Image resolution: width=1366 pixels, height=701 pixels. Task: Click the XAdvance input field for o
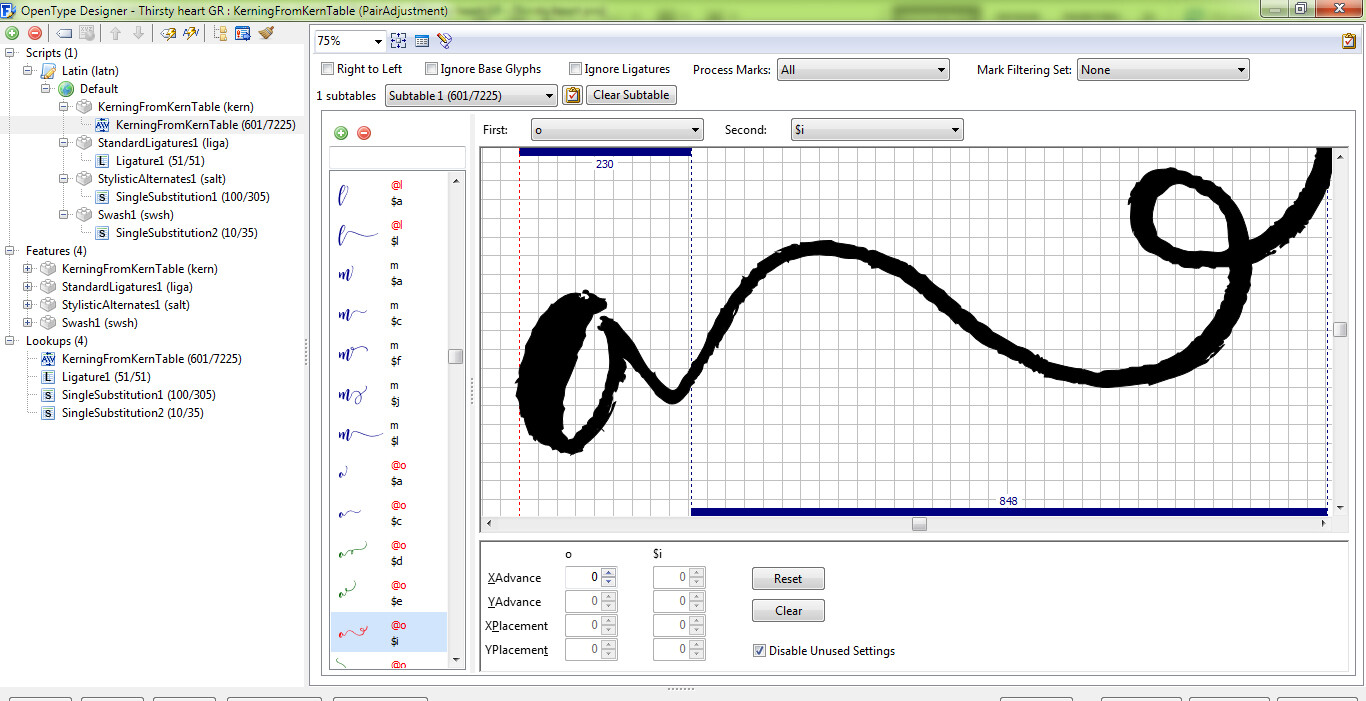click(584, 577)
